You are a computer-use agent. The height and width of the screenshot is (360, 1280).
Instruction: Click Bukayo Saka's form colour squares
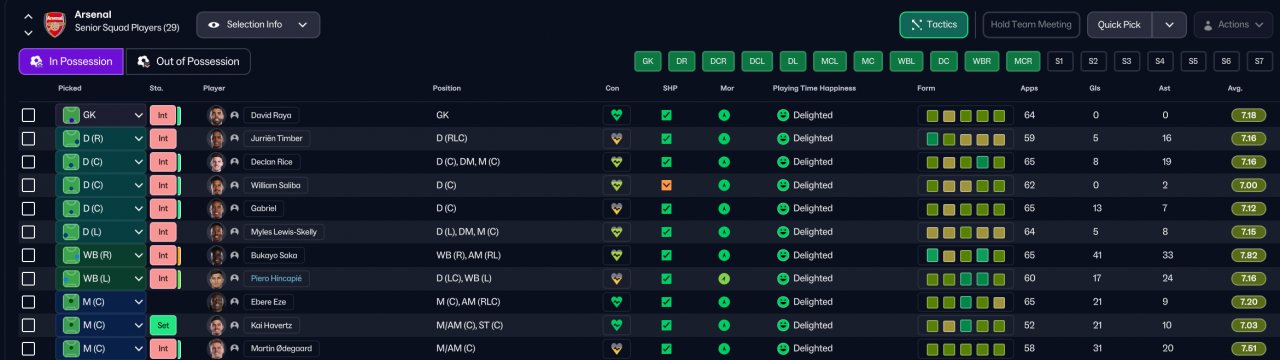(x=966, y=255)
